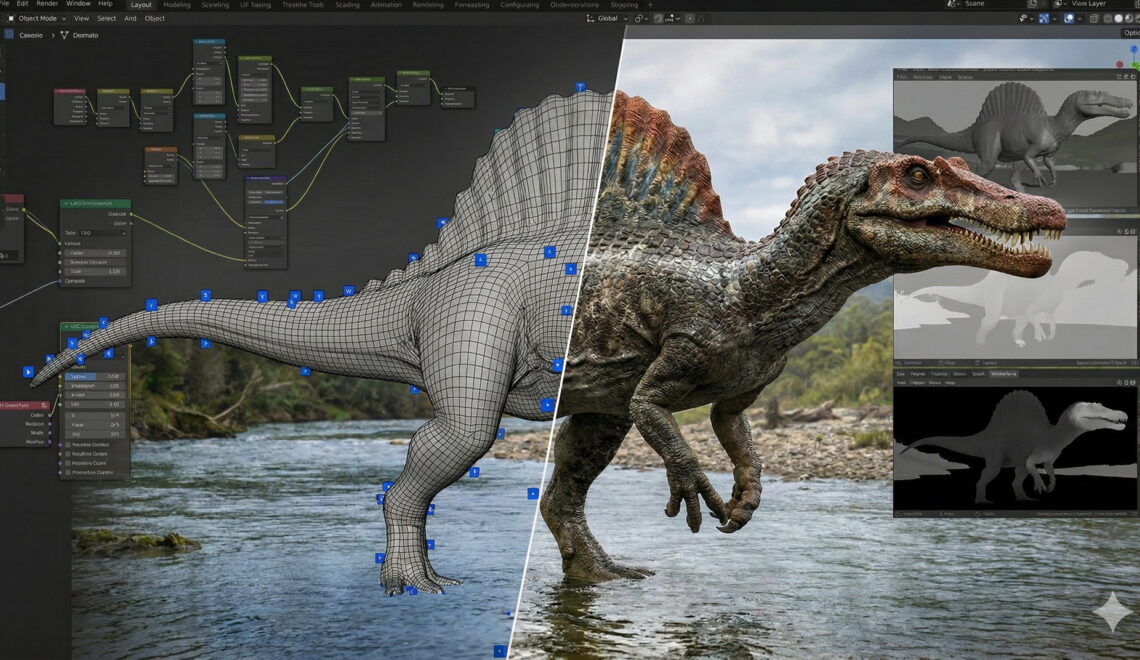Switch to the Modeling workspace tab

click(x=176, y=5)
